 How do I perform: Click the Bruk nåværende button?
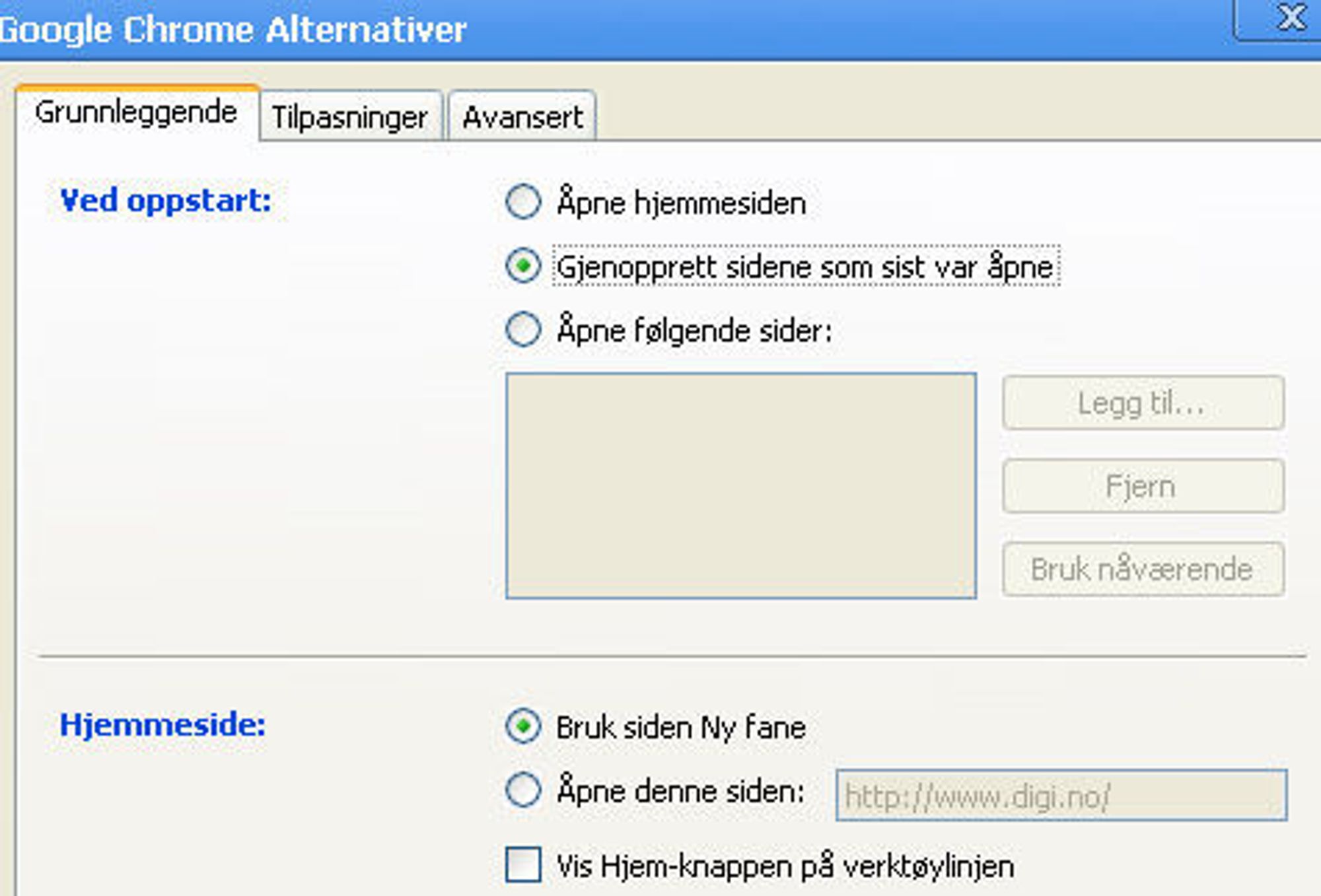[1143, 569]
